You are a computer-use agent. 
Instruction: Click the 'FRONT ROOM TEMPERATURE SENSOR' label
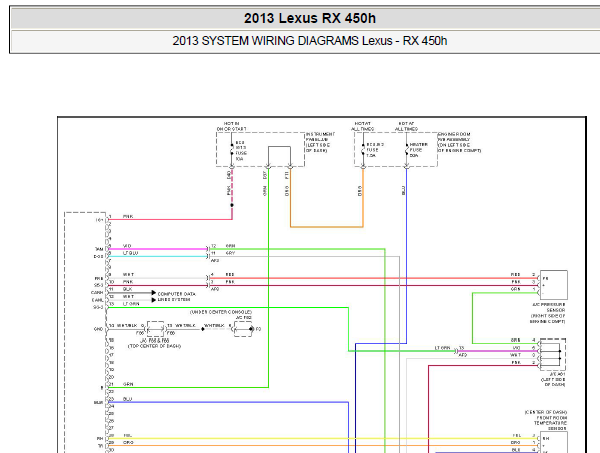point(551,423)
